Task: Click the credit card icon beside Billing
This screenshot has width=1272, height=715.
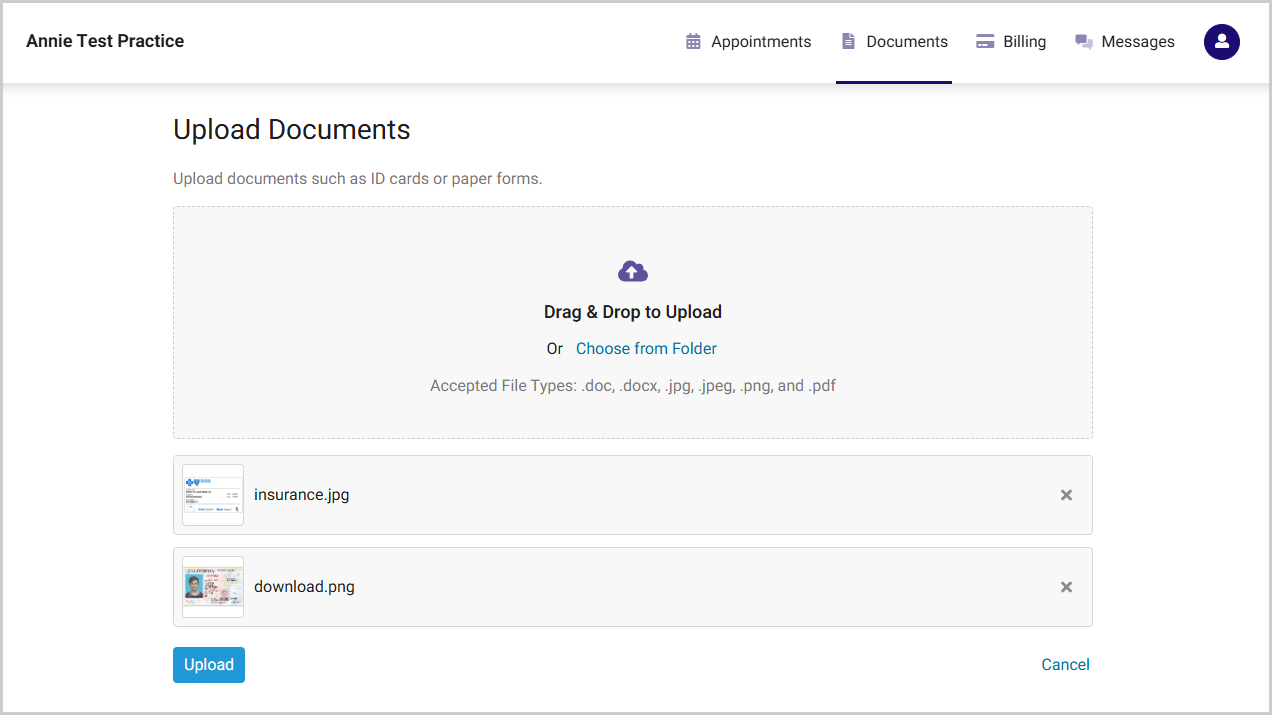Action: (985, 42)
